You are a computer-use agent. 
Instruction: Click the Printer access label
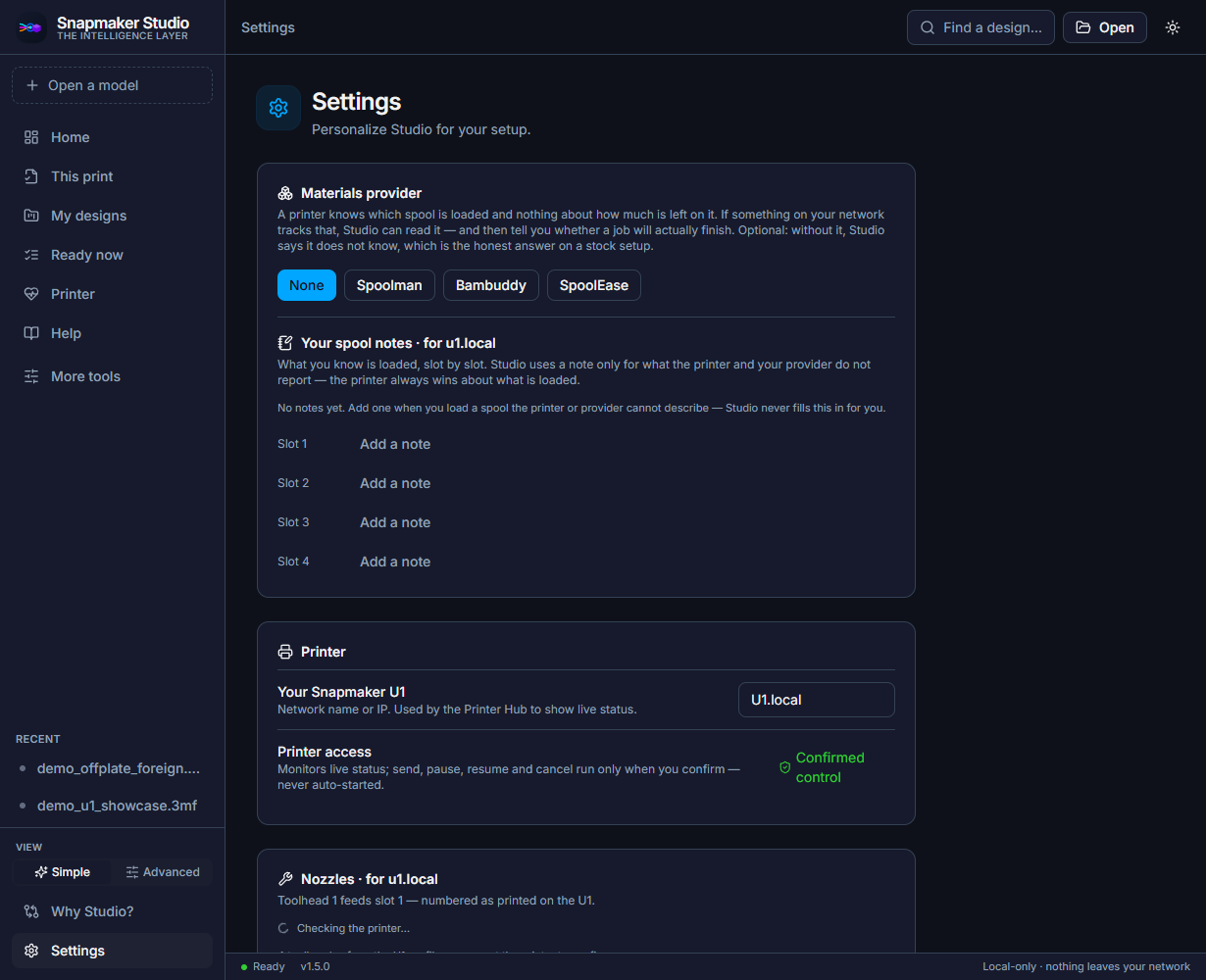325,752
